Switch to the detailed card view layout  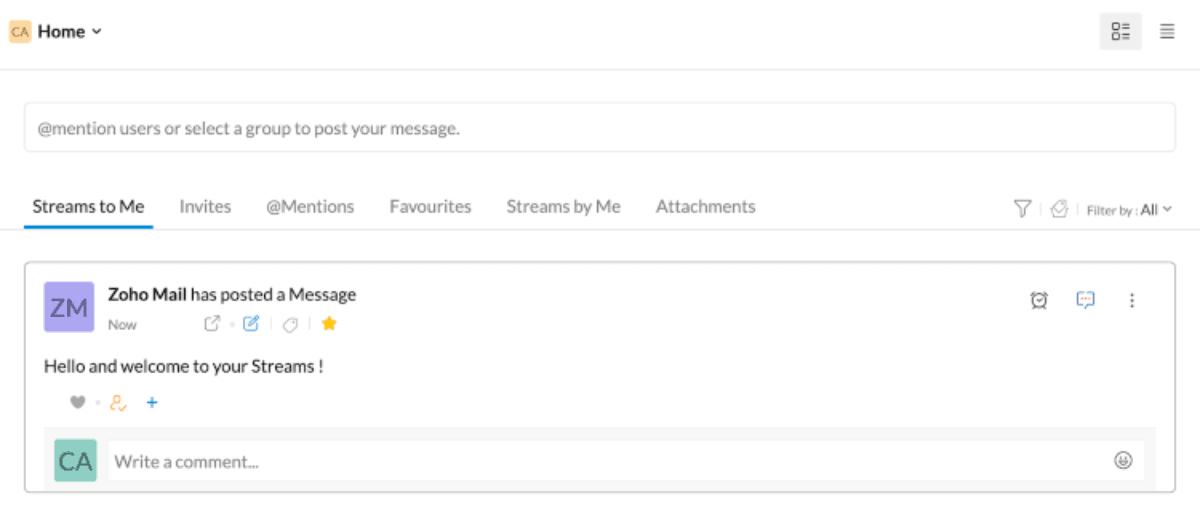pyautogui.click(x=1120, y=32)
